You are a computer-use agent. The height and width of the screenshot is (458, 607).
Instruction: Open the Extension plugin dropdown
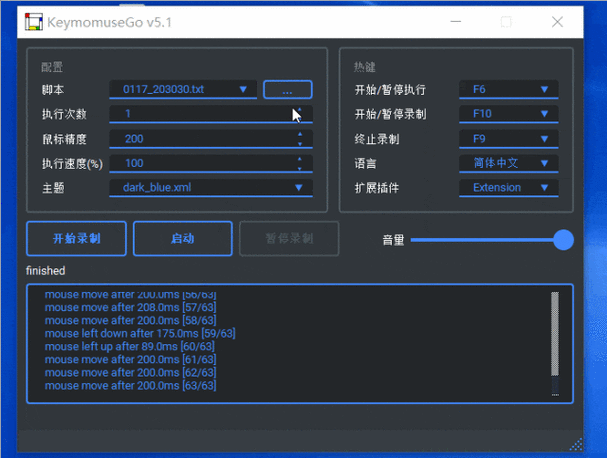pyautogui.click(x=509, y=188)
